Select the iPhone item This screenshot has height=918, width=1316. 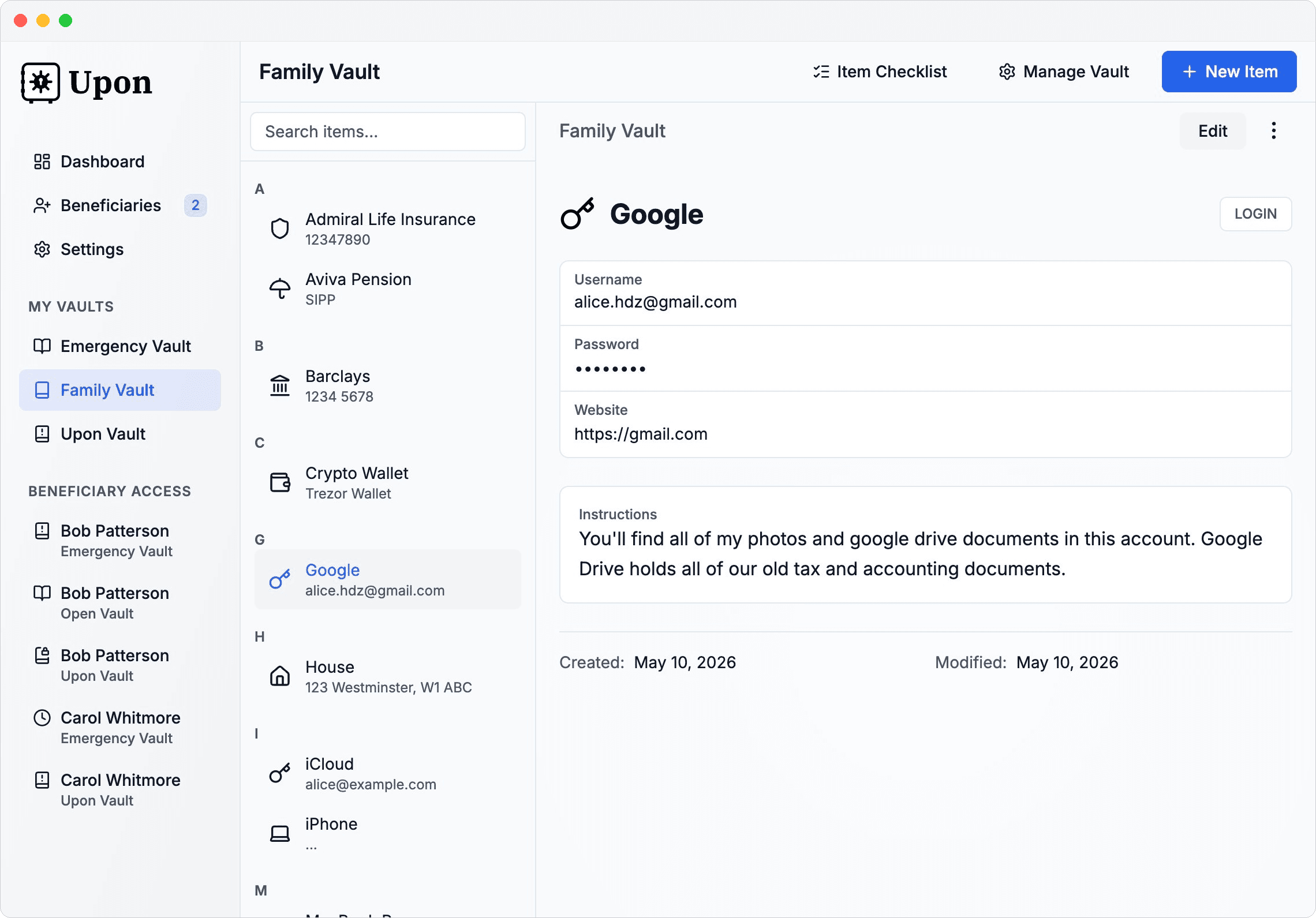[388, 833]
